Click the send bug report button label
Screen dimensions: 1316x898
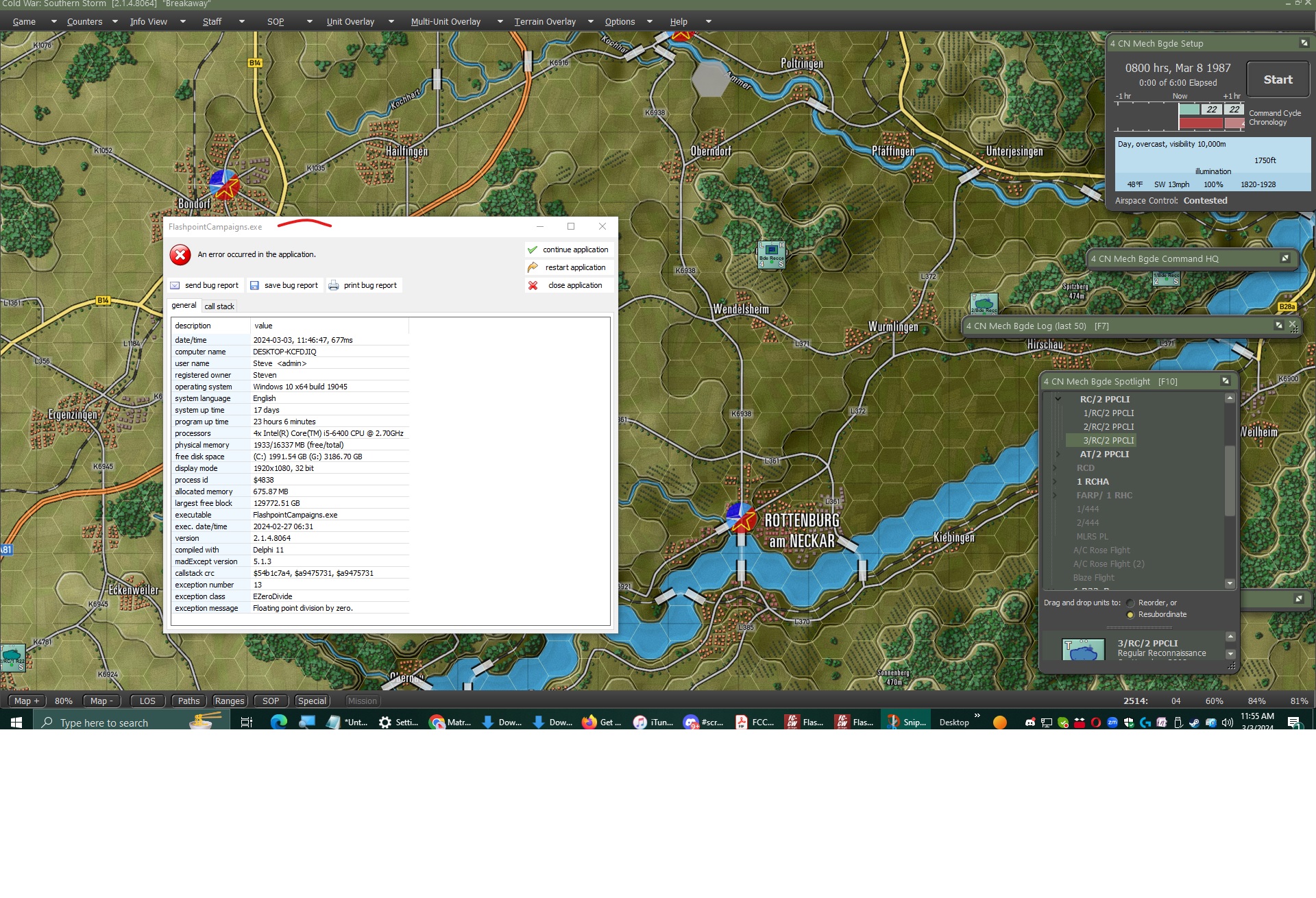pos(212,285)
